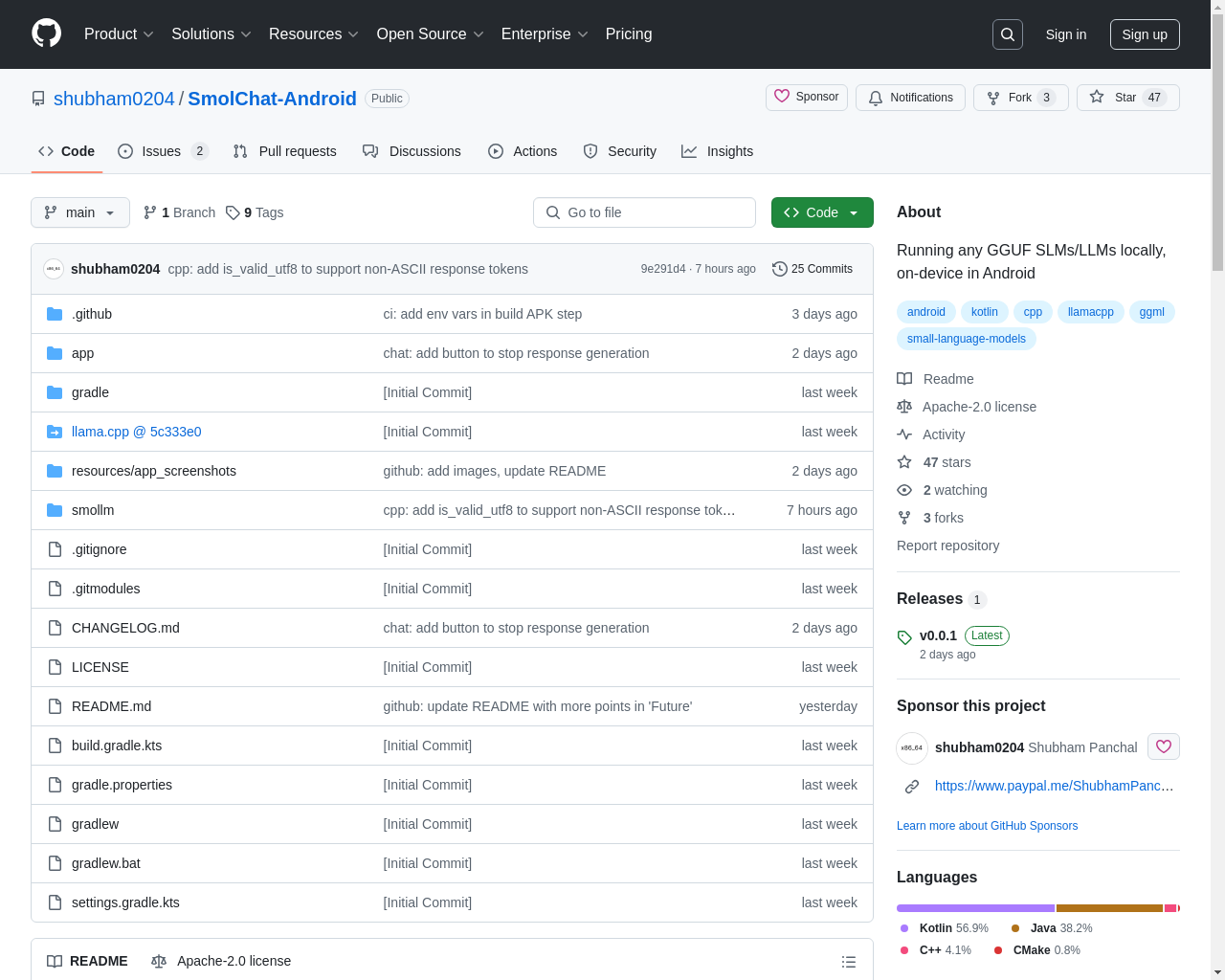The image size is (1225, 980).
Task: Click the llamacpp topic tag
Action: point(1091,312)
